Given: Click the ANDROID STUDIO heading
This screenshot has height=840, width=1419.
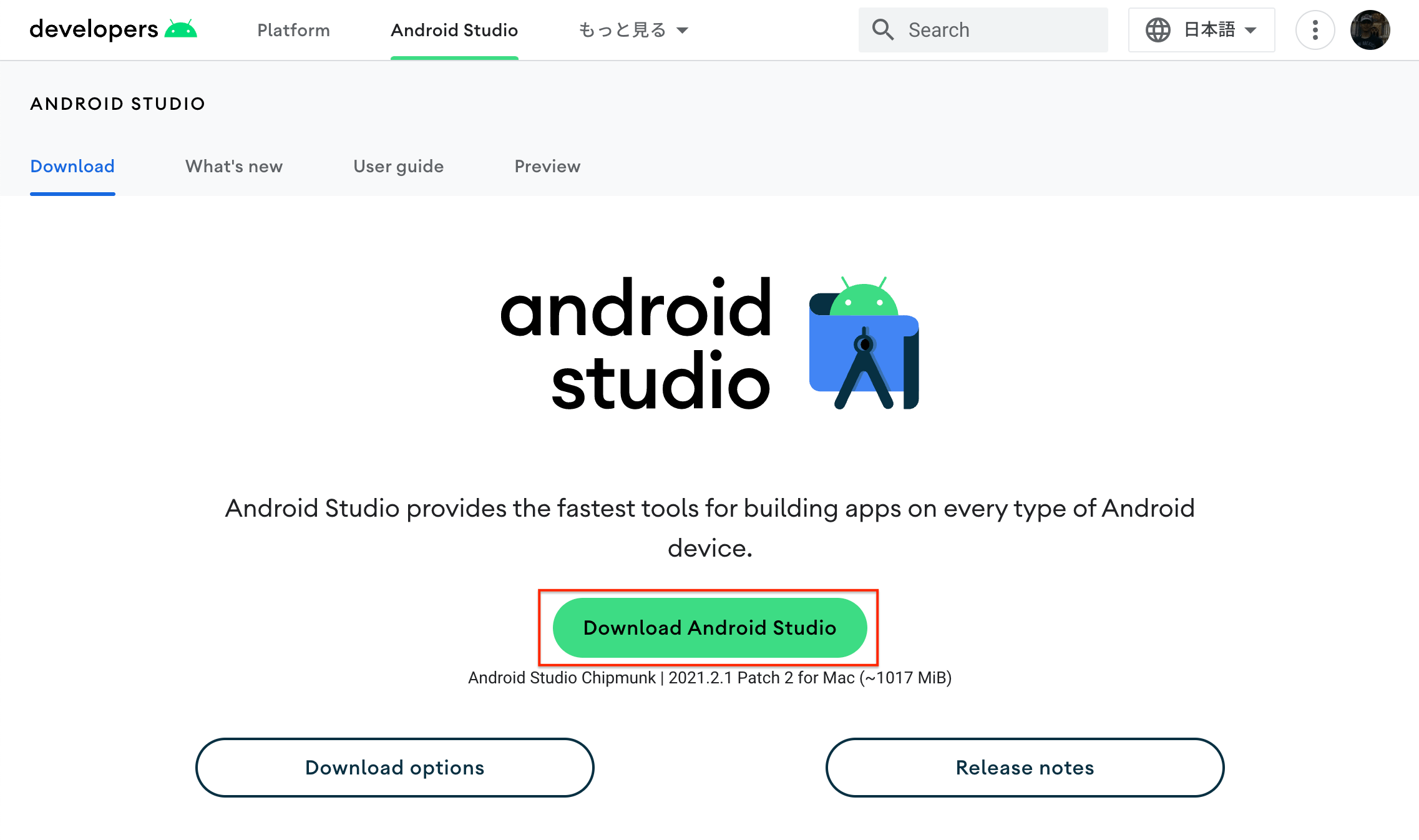Looking at the screenshot, I should [x=118, y=104].
